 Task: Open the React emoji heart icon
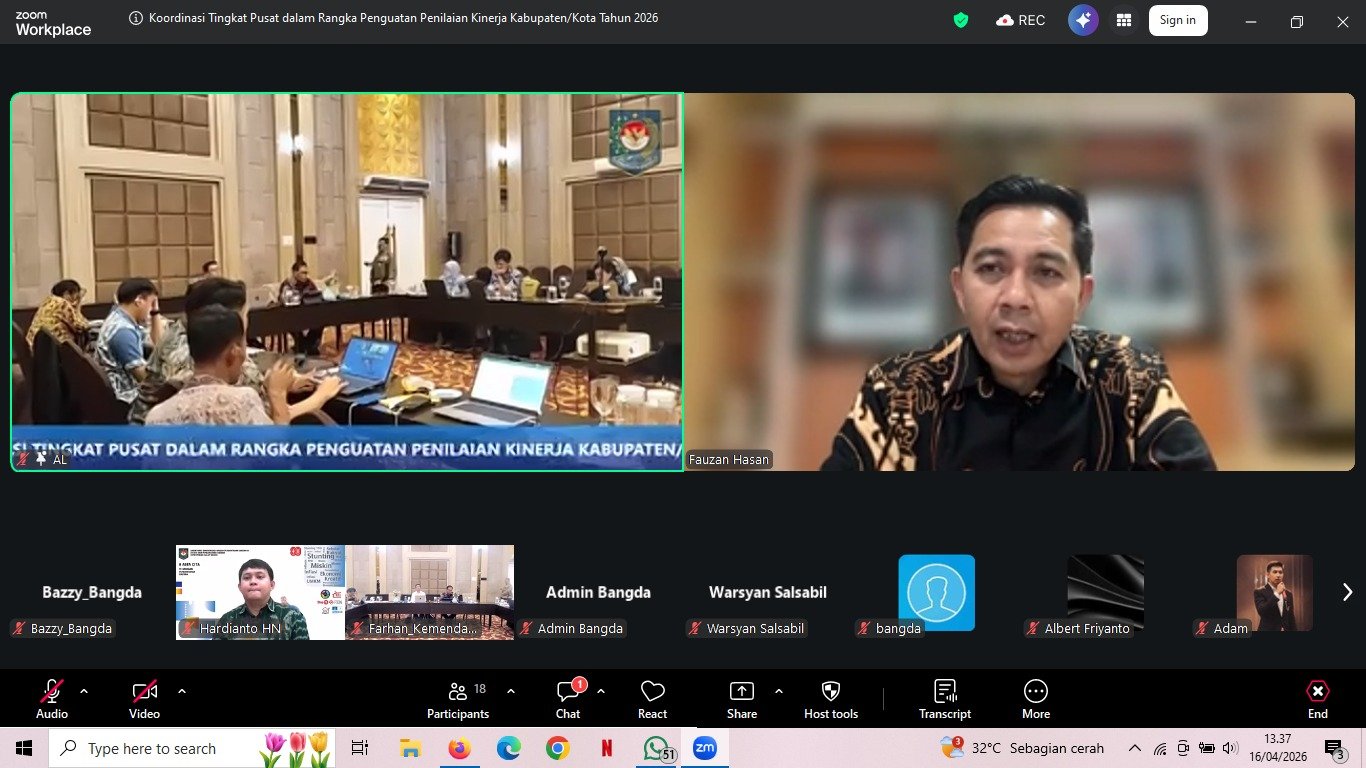pyautogui.click(x=652, y=698)
